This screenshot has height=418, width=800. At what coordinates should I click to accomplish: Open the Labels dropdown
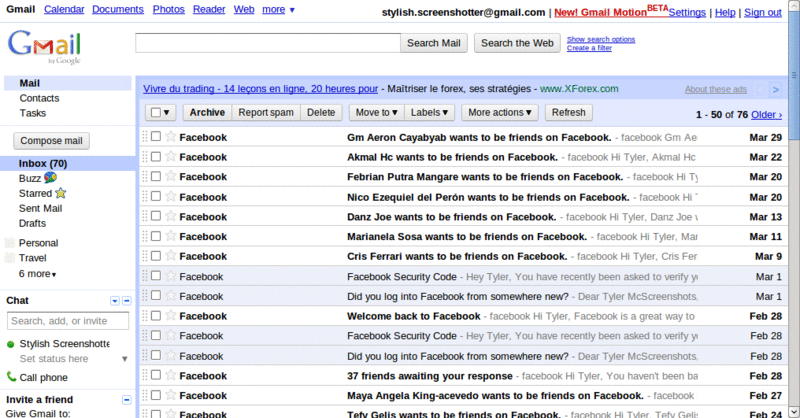(430, 112)
